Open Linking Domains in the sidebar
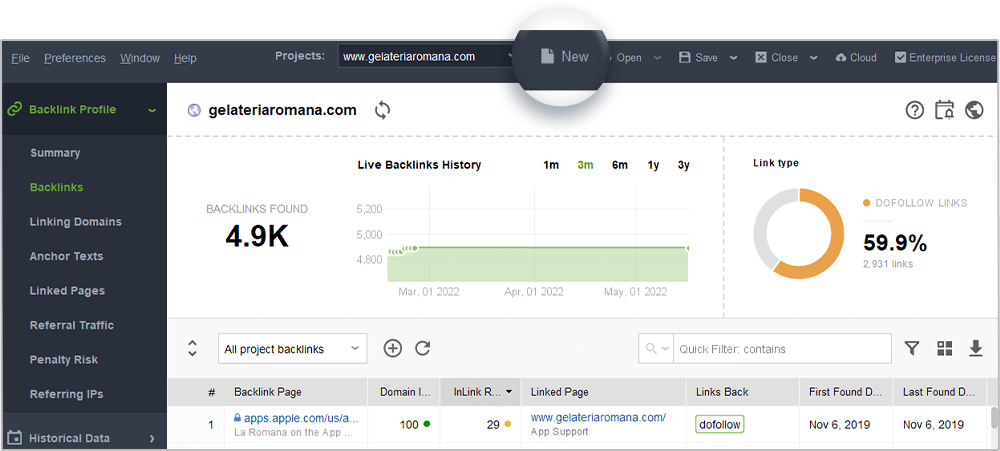 pyautogui.click(x=75, y=222)
